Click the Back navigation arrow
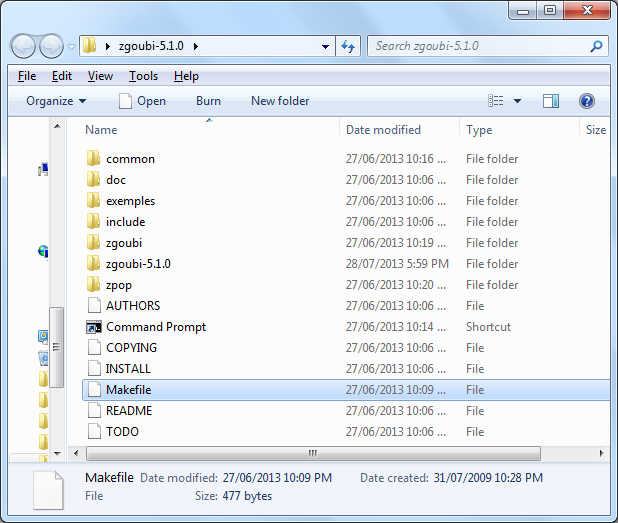Screen dimensions: 618x523 23,47
